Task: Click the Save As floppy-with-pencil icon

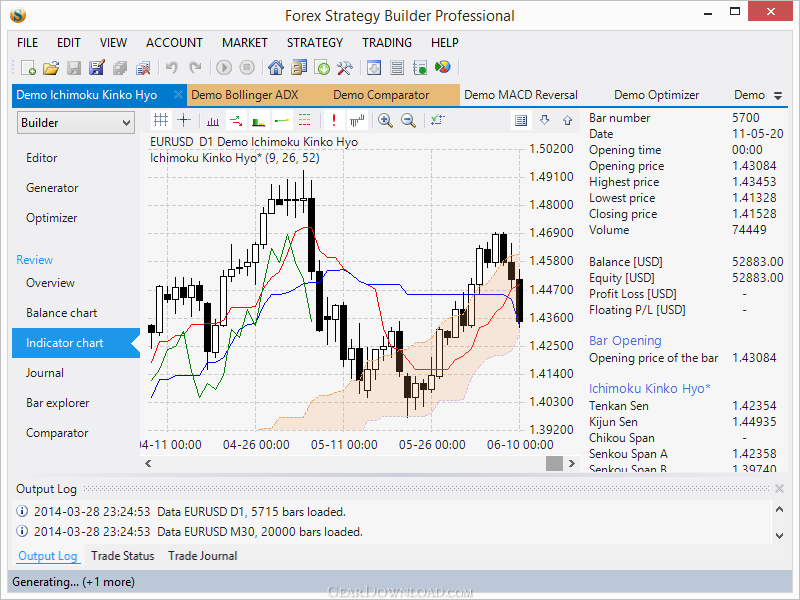Action: [96, 67]
